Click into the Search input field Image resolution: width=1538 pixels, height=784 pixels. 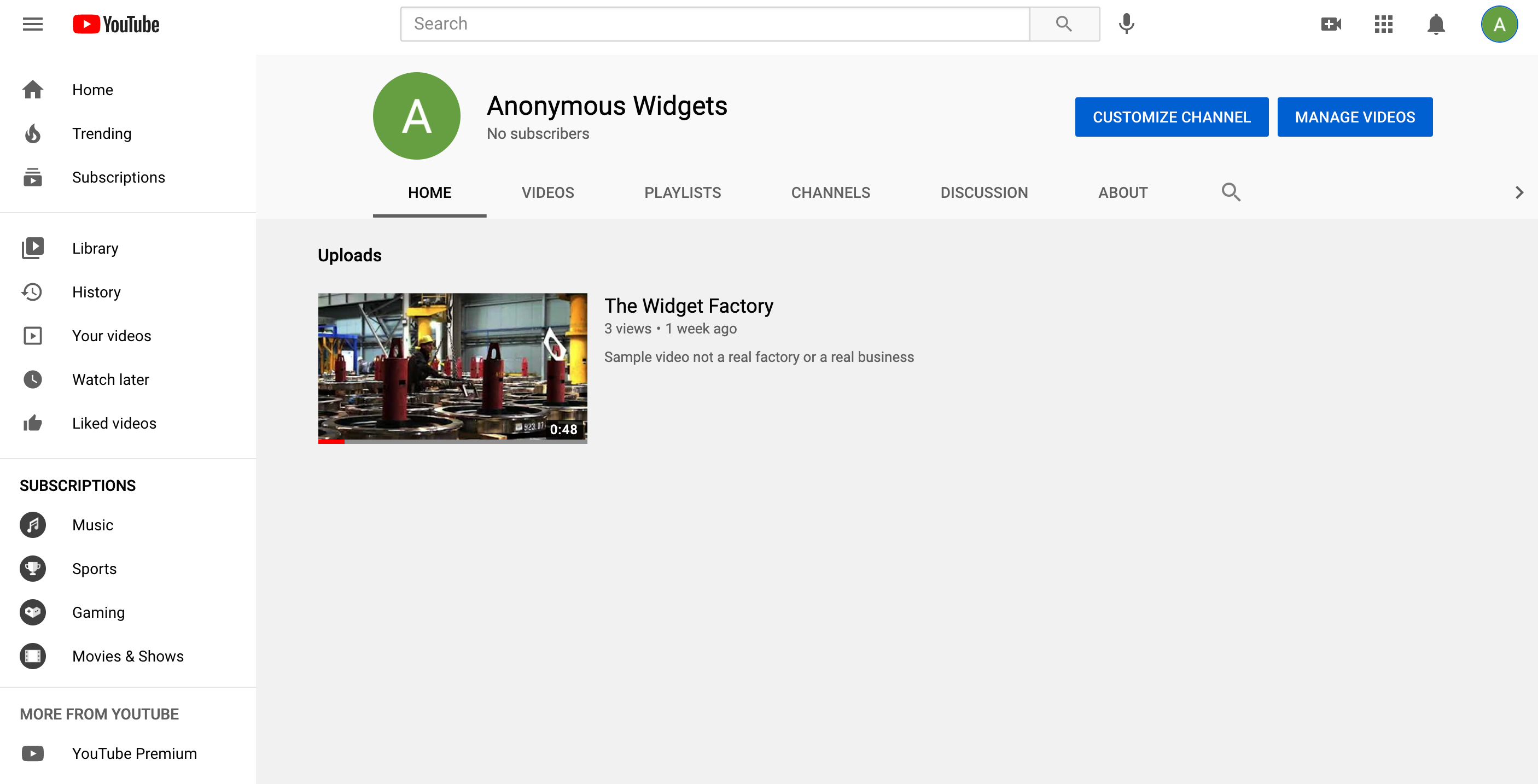[714, 24]
